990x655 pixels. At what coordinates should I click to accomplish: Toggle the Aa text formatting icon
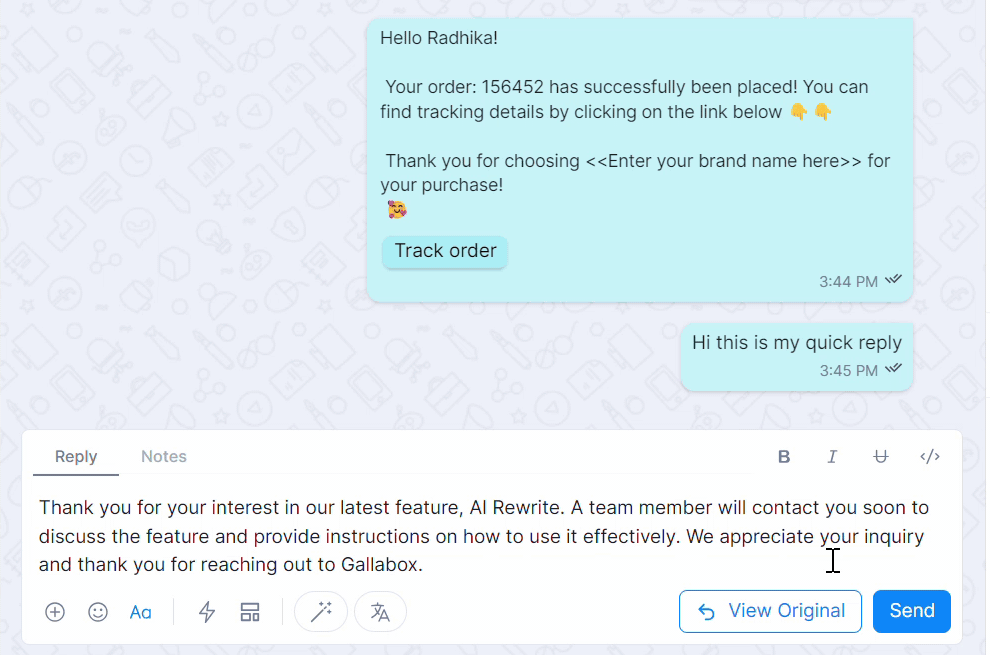pos(141,612)
